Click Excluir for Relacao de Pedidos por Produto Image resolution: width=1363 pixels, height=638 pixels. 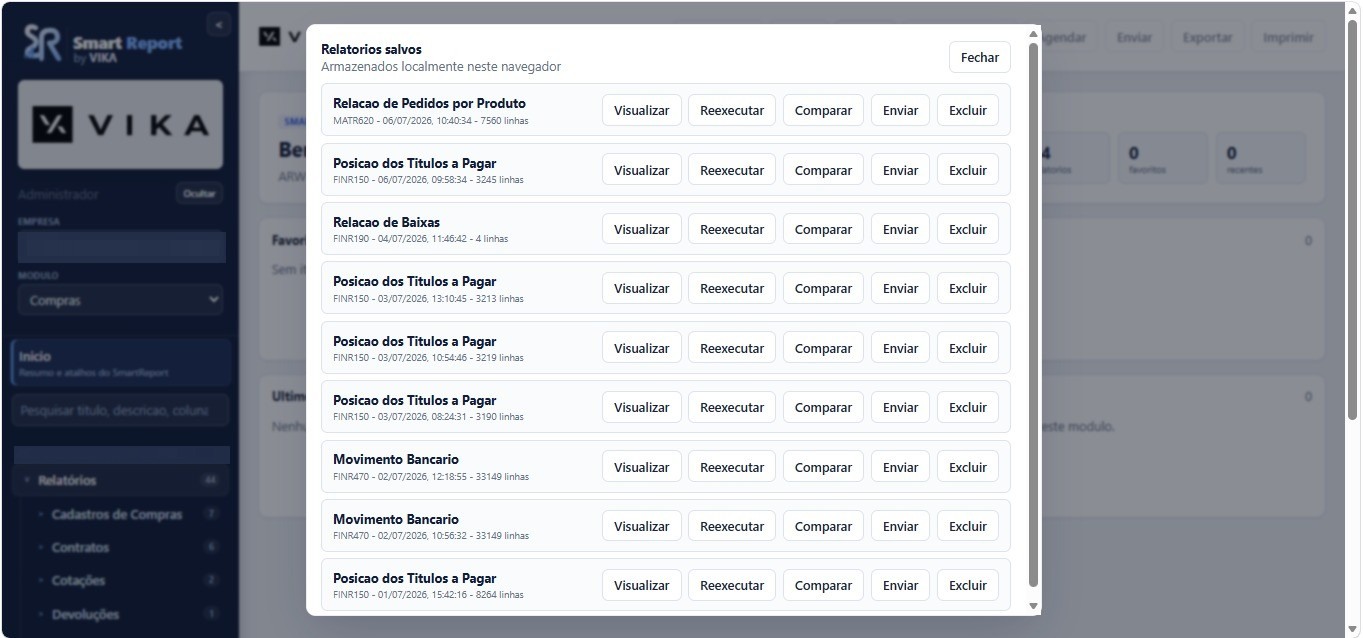point(967,110)
